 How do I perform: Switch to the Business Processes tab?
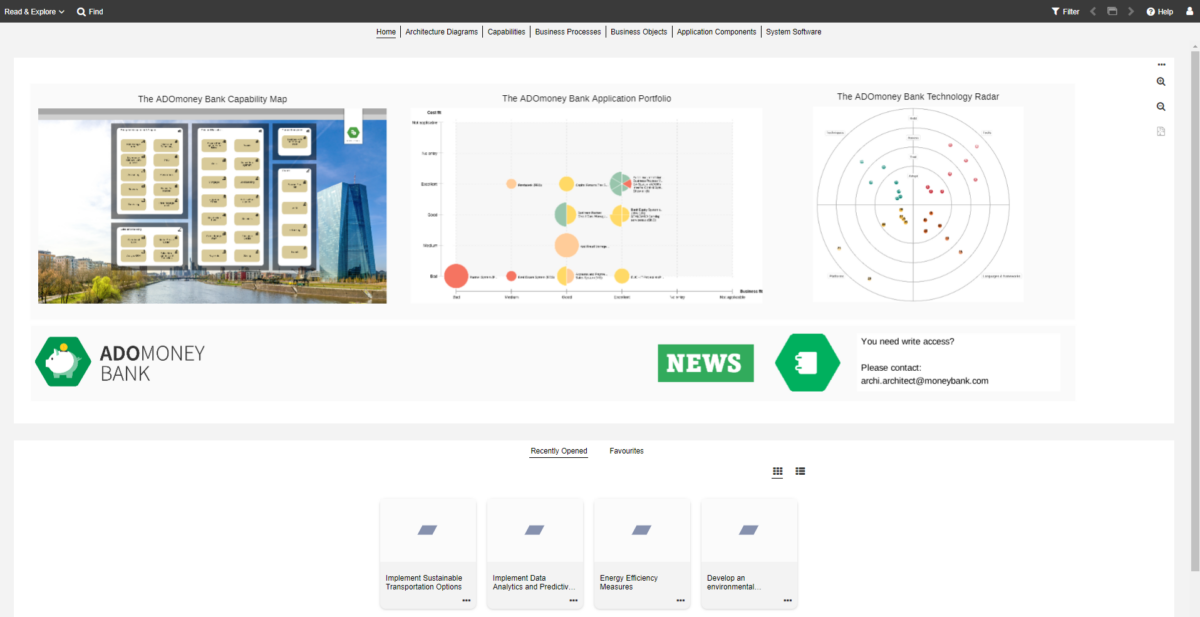(567, 31)
